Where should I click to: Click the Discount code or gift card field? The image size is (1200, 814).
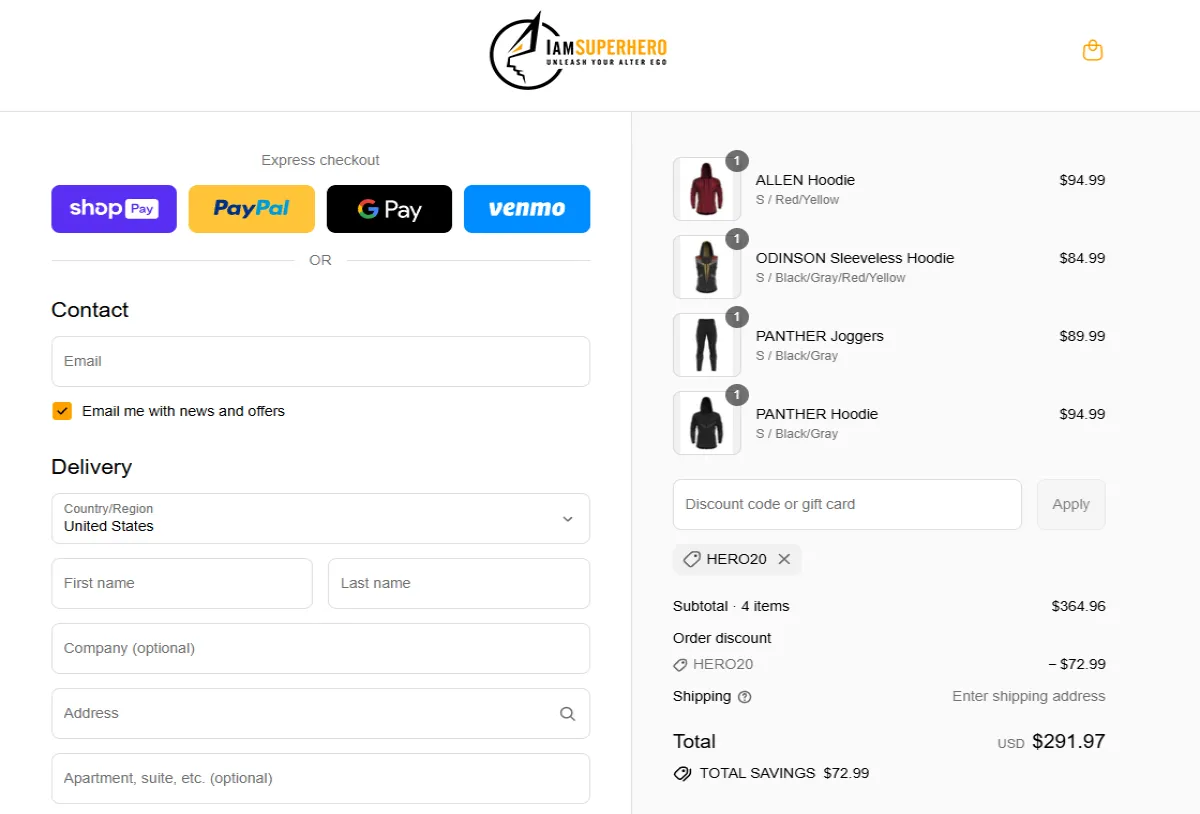847,504
